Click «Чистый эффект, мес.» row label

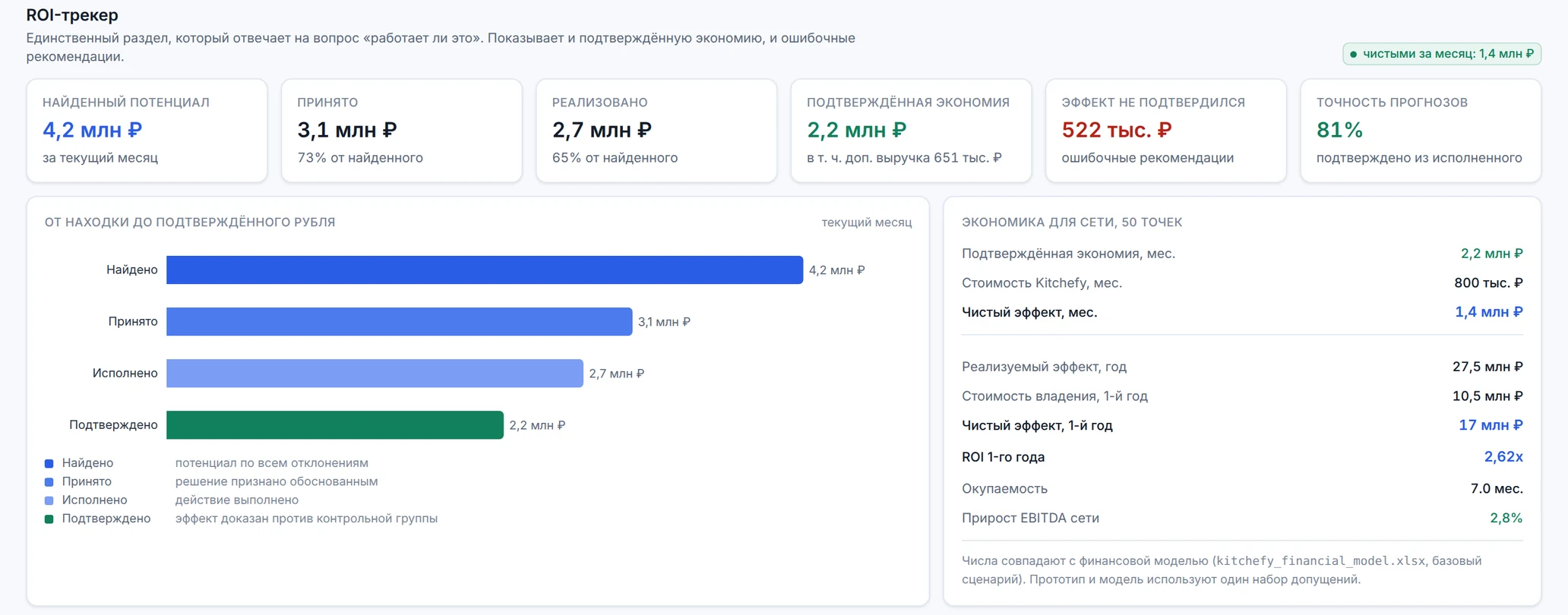(x=1029, y=312)
